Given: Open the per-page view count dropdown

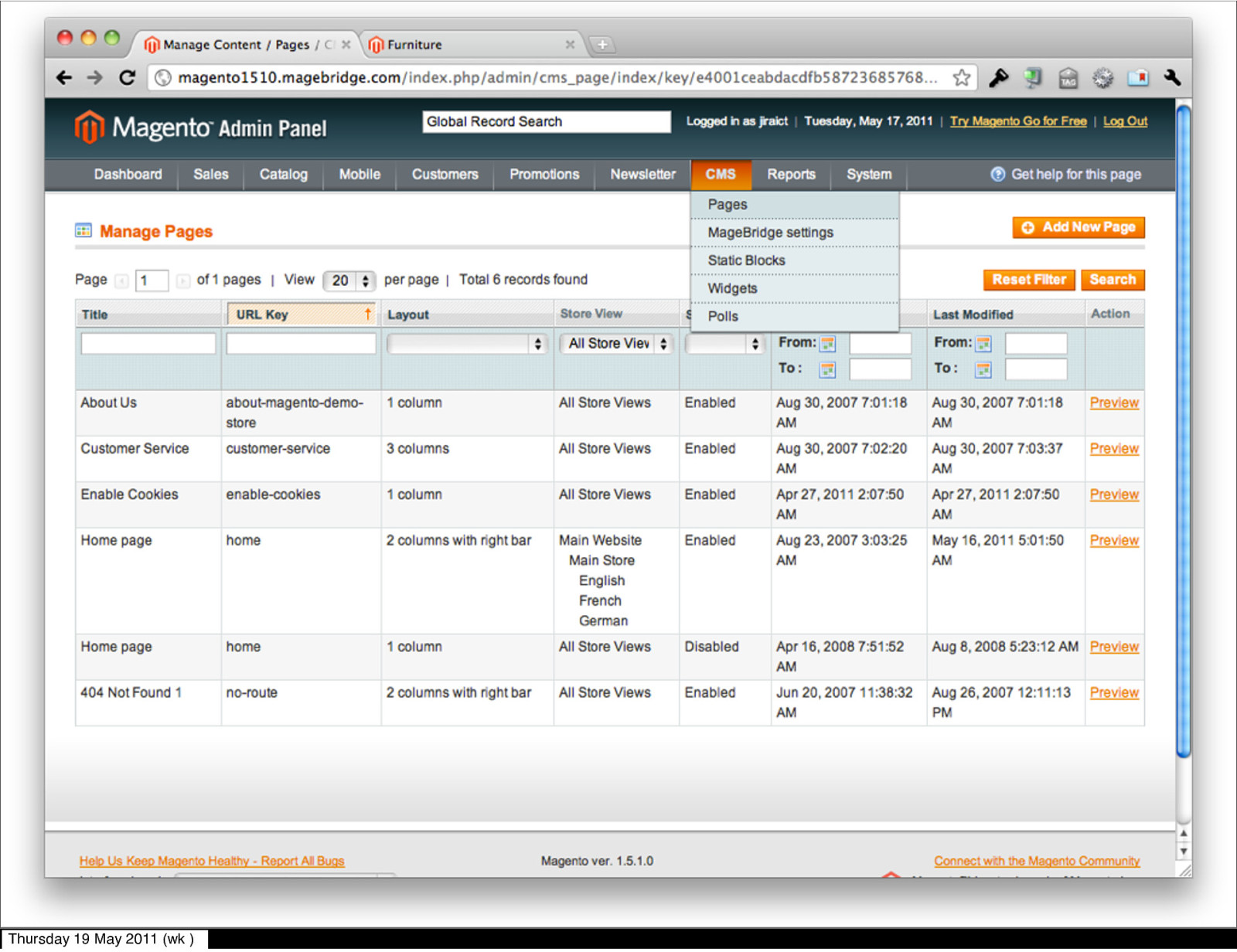Looking at the screenshot, I should click(349, 280).
